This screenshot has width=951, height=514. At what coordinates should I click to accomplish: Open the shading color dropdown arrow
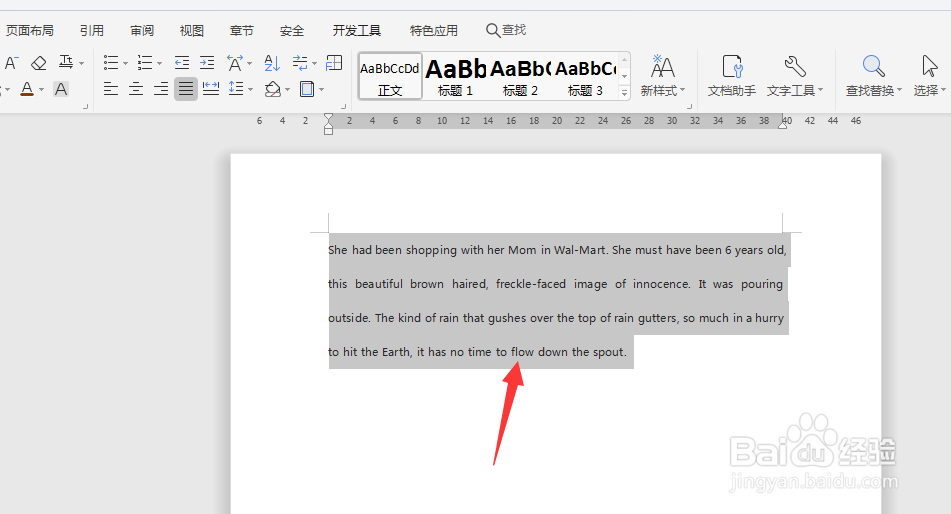point(287,90)
